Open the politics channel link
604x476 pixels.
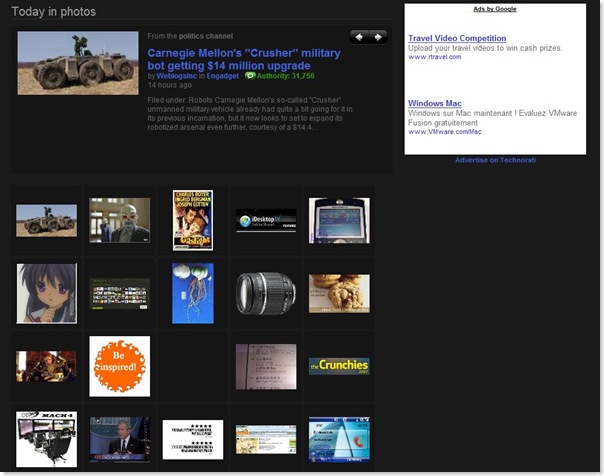click(x=206, y=36)
